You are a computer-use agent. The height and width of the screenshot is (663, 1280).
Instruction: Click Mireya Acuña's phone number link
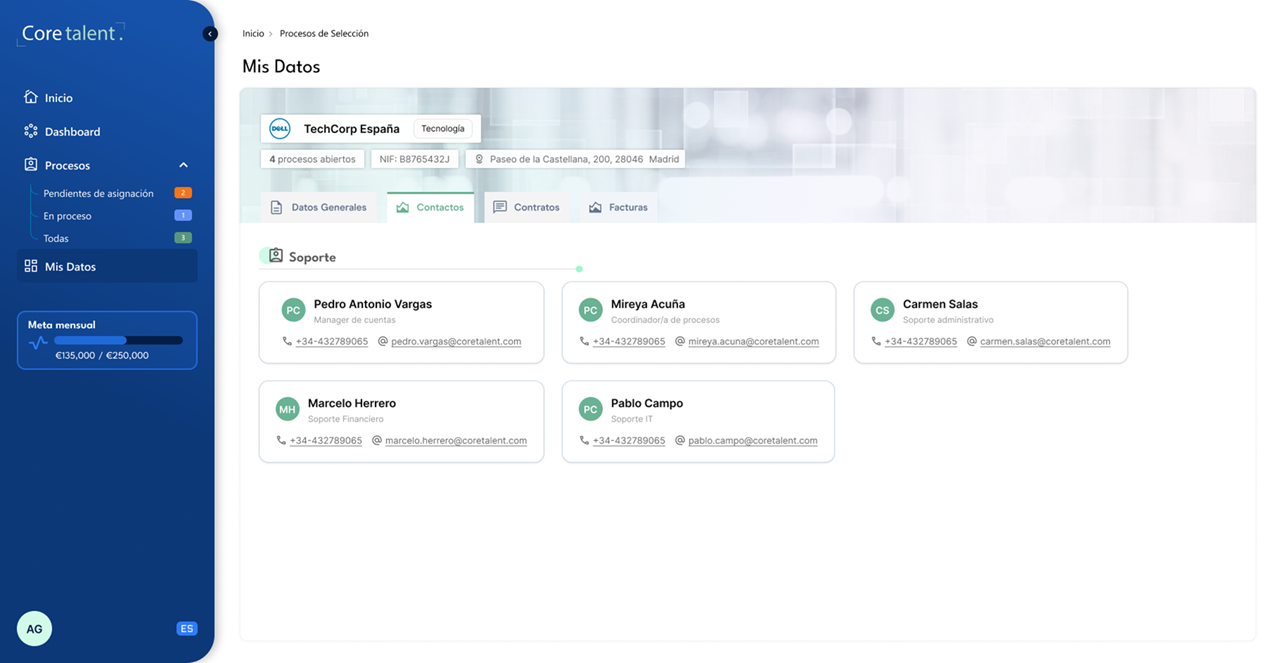pos(628,341)
